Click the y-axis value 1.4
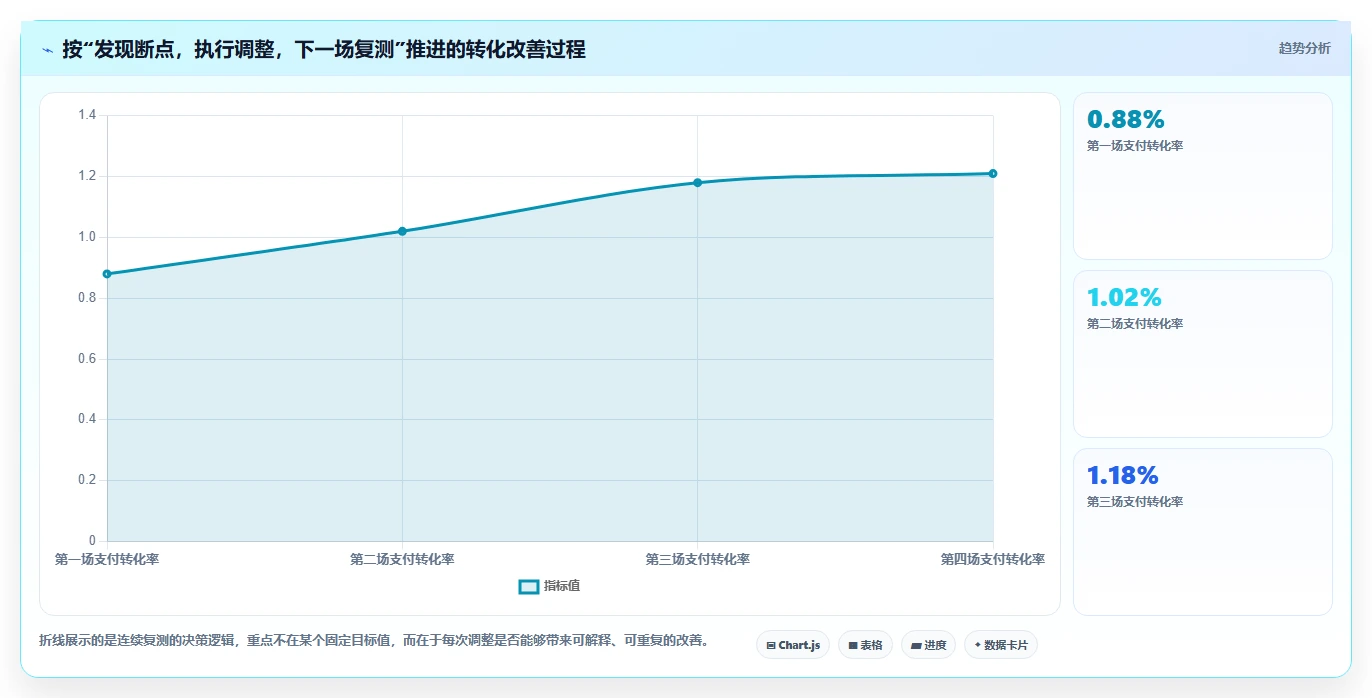This screenshot has width=1372, height=698. pos(87,115)
